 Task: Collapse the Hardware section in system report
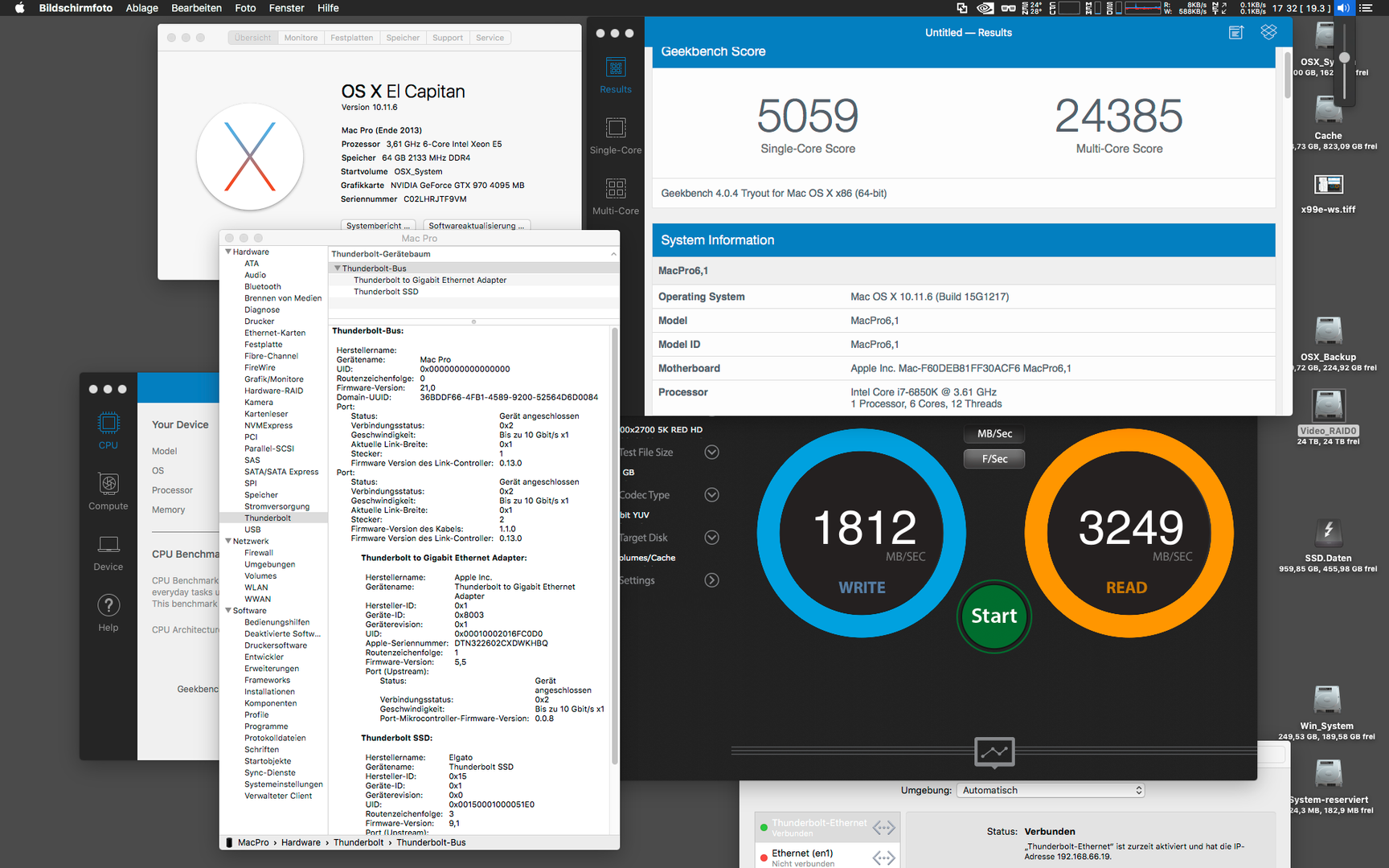point(228,252)
